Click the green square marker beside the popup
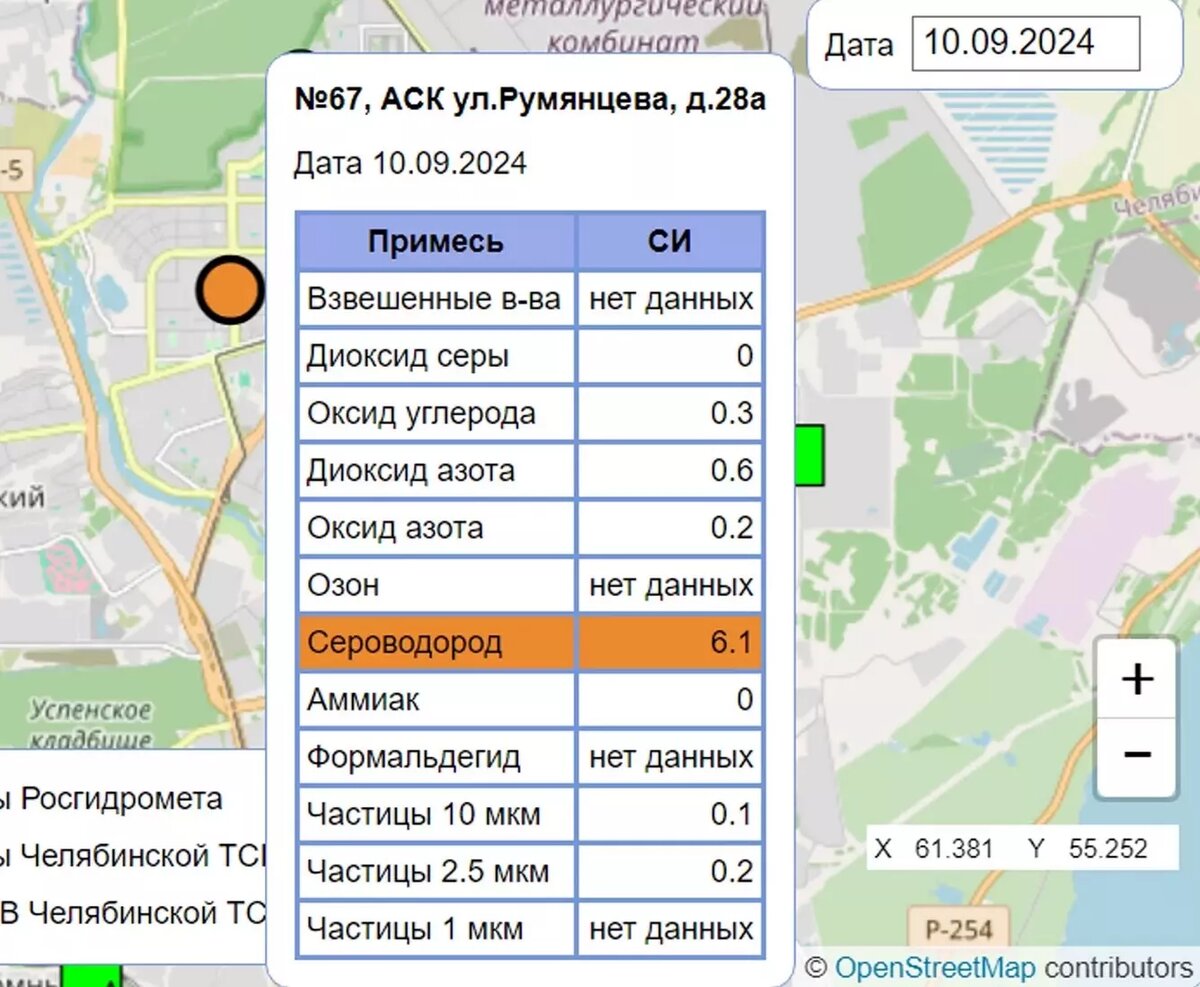 click(x=809, y=455)
